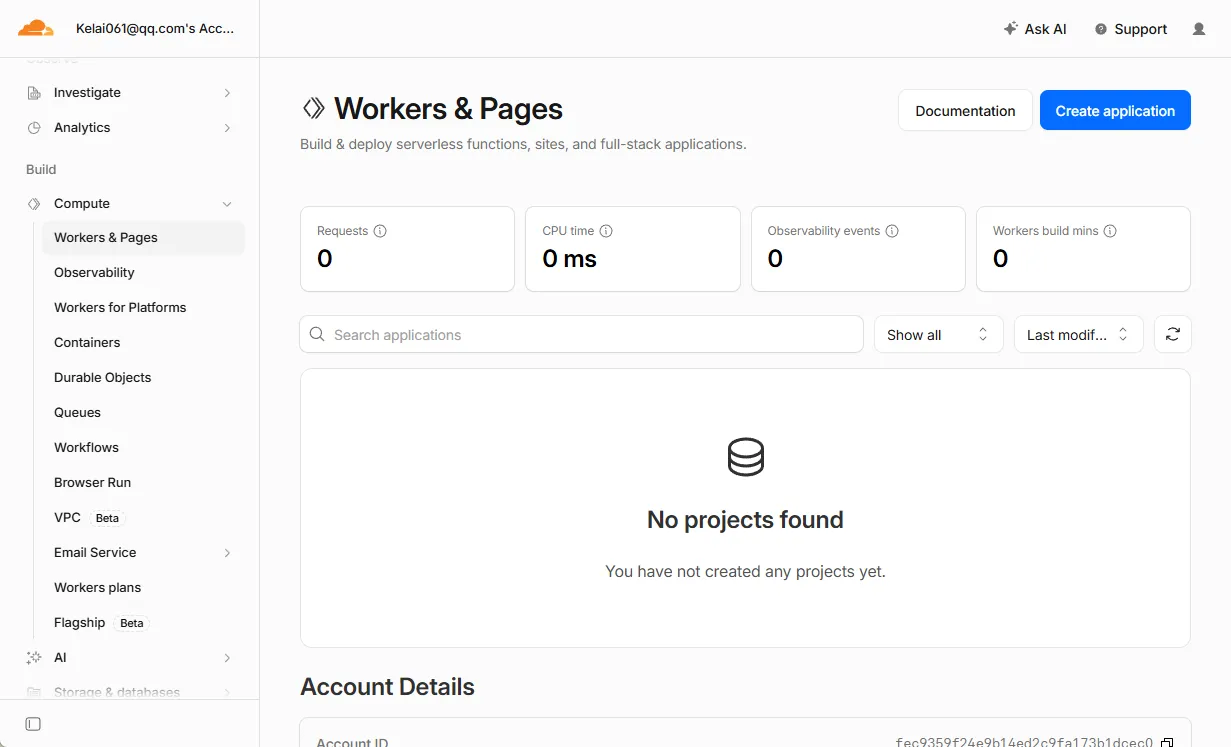Open the Show all filter dropdown

(x=938, y=335)
